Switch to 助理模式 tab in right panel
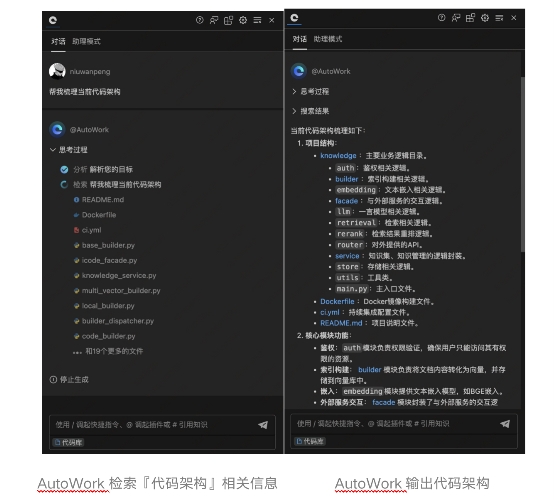 [x=328, y=39]
